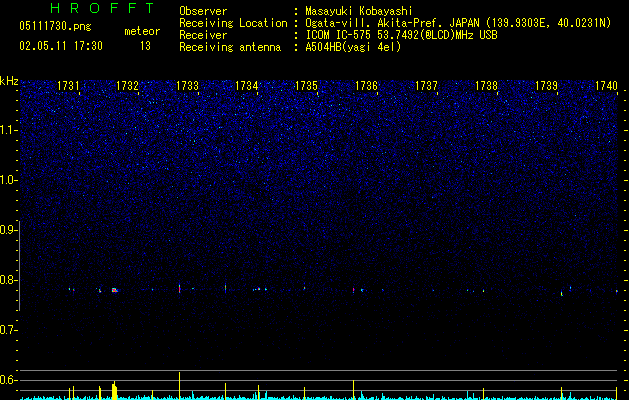
Task: Click the grey frequency range bar on left axis
Action: (x=19, y=265)
